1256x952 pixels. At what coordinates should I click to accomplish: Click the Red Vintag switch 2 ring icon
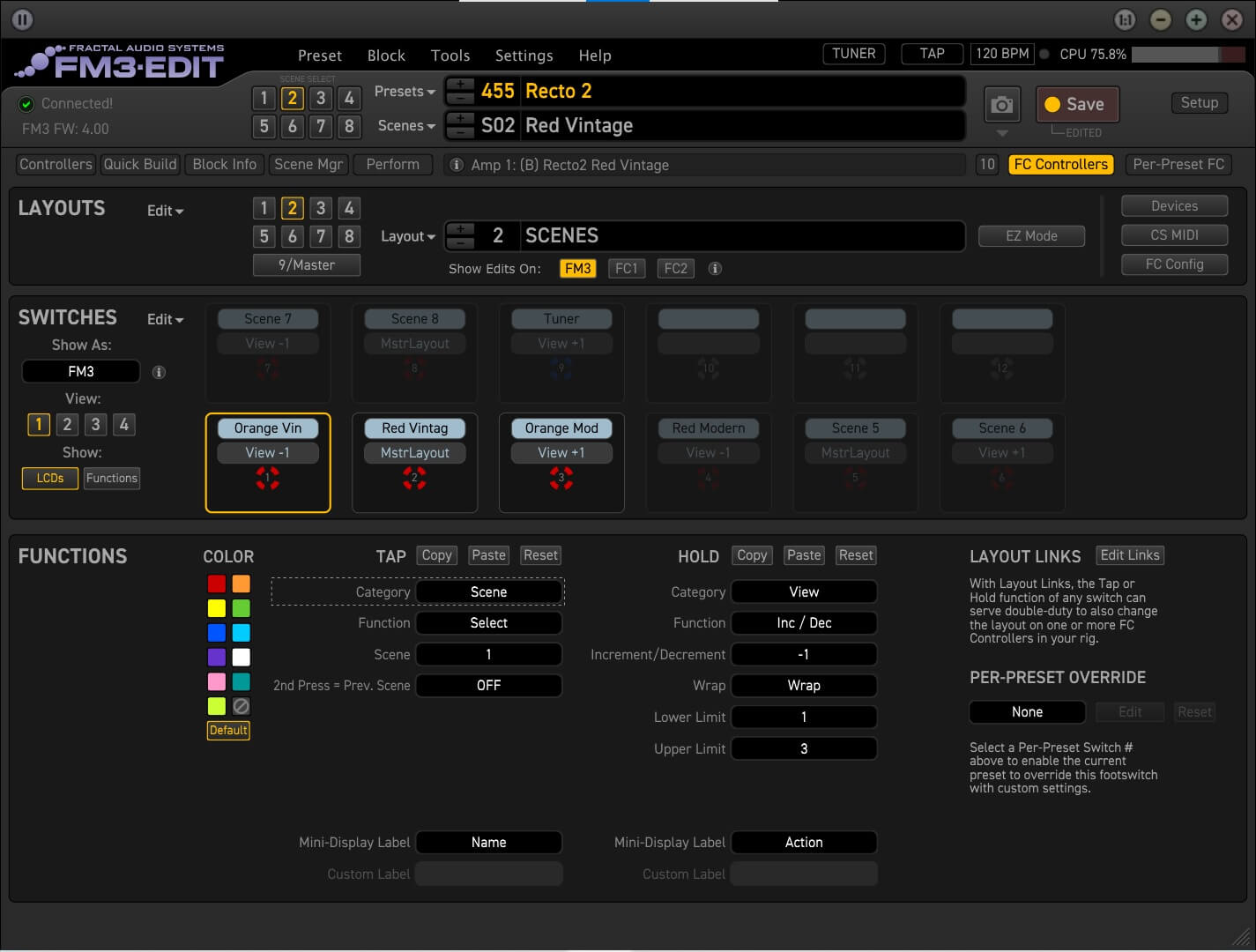coord(414,478)
